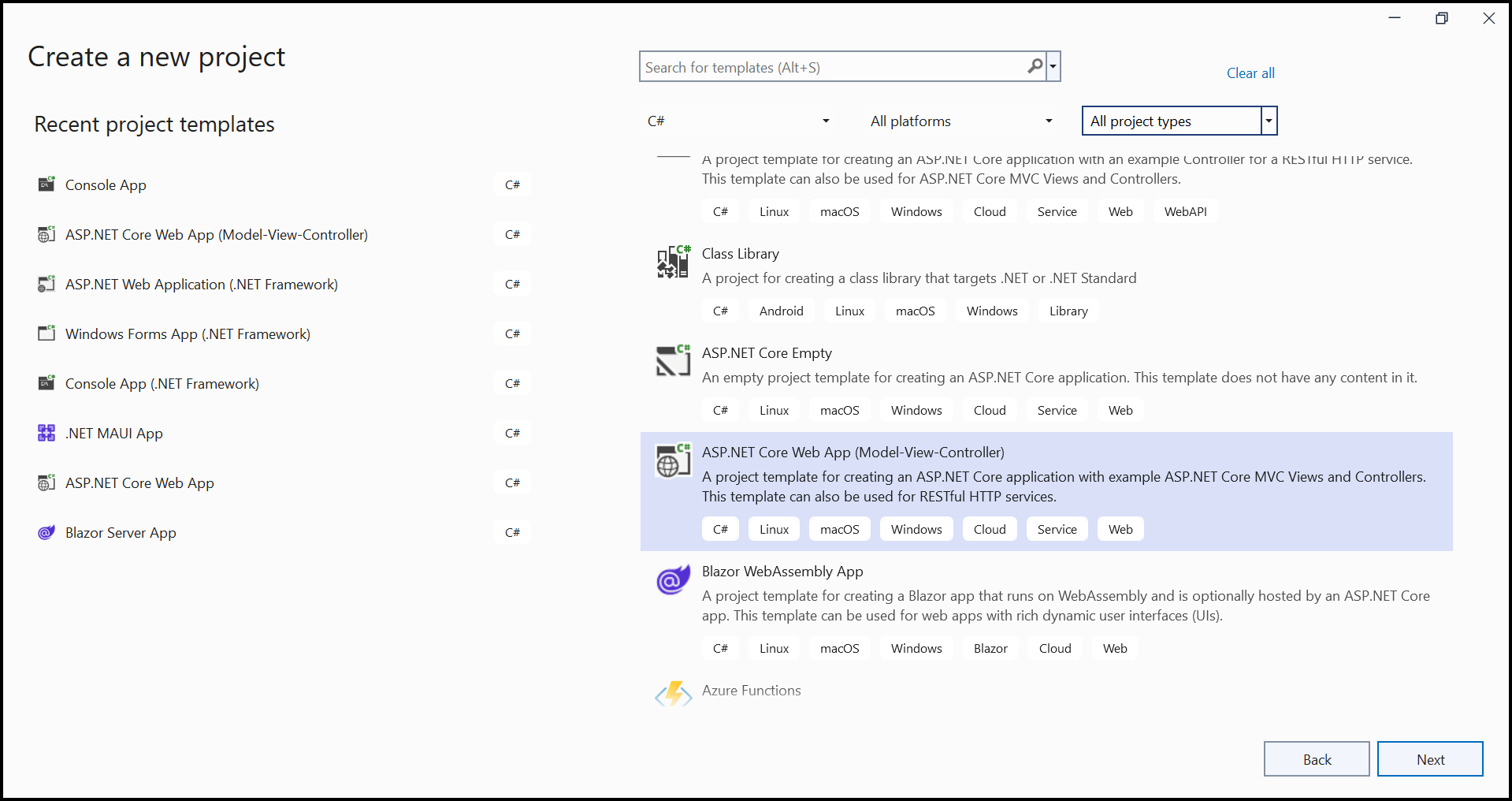Viewport: 1512px width, 801px height.
Task: Select Blazor Server App recent template
Action: [121, 532]
